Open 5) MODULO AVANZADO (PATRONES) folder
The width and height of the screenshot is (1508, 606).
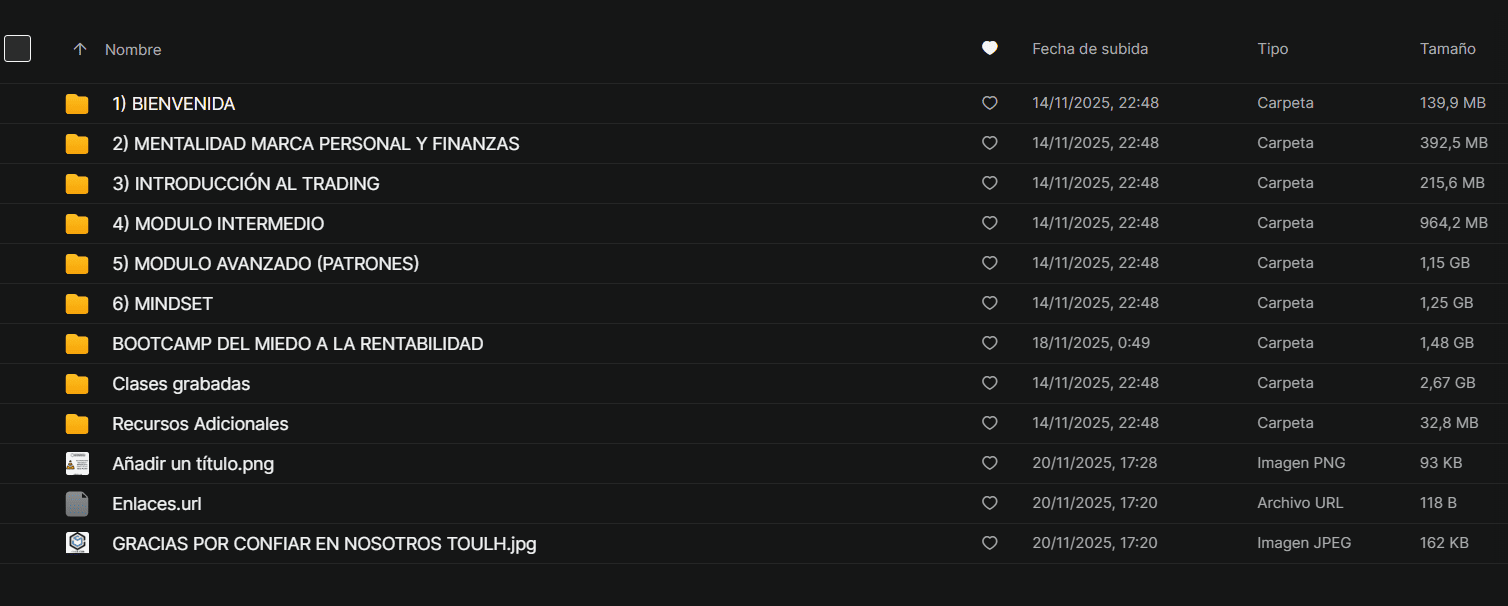265,264
